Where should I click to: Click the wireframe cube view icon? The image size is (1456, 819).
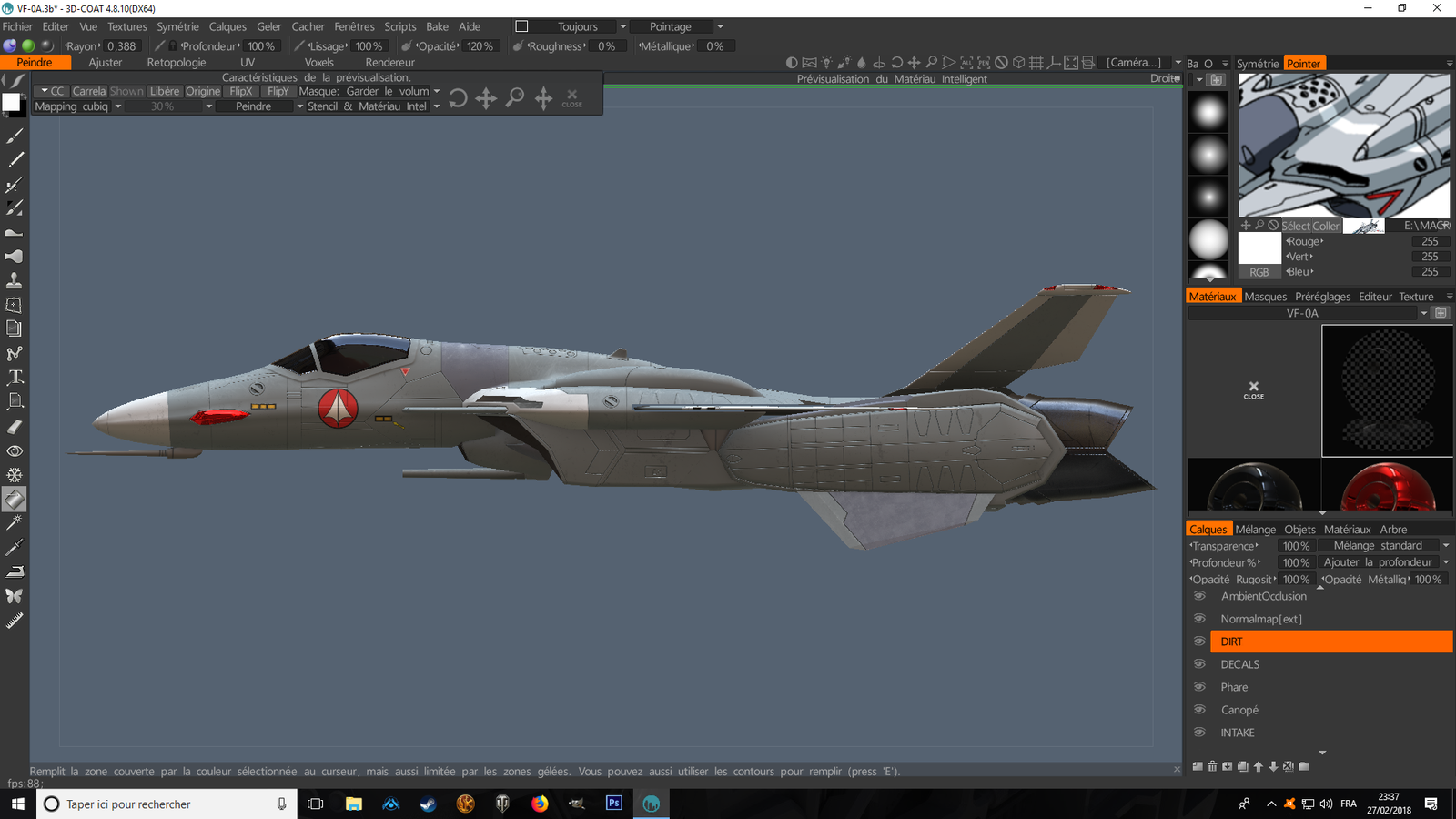point(1018,63)
